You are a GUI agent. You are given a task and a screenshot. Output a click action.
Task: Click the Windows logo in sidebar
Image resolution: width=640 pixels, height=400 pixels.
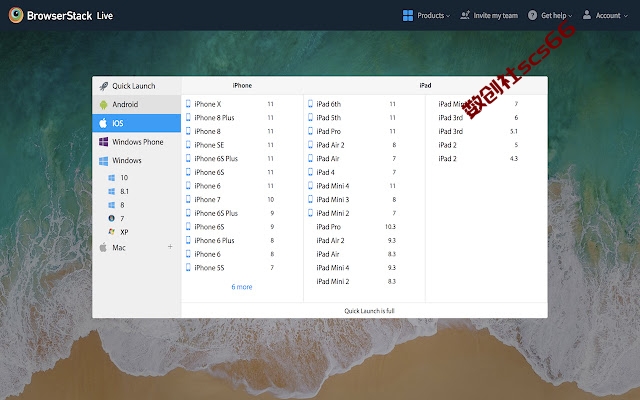click(104, 160)
